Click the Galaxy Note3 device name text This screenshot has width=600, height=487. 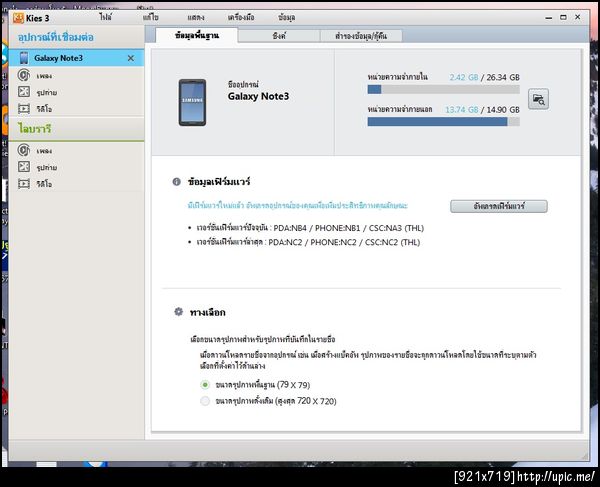click(x=258, y=96)
